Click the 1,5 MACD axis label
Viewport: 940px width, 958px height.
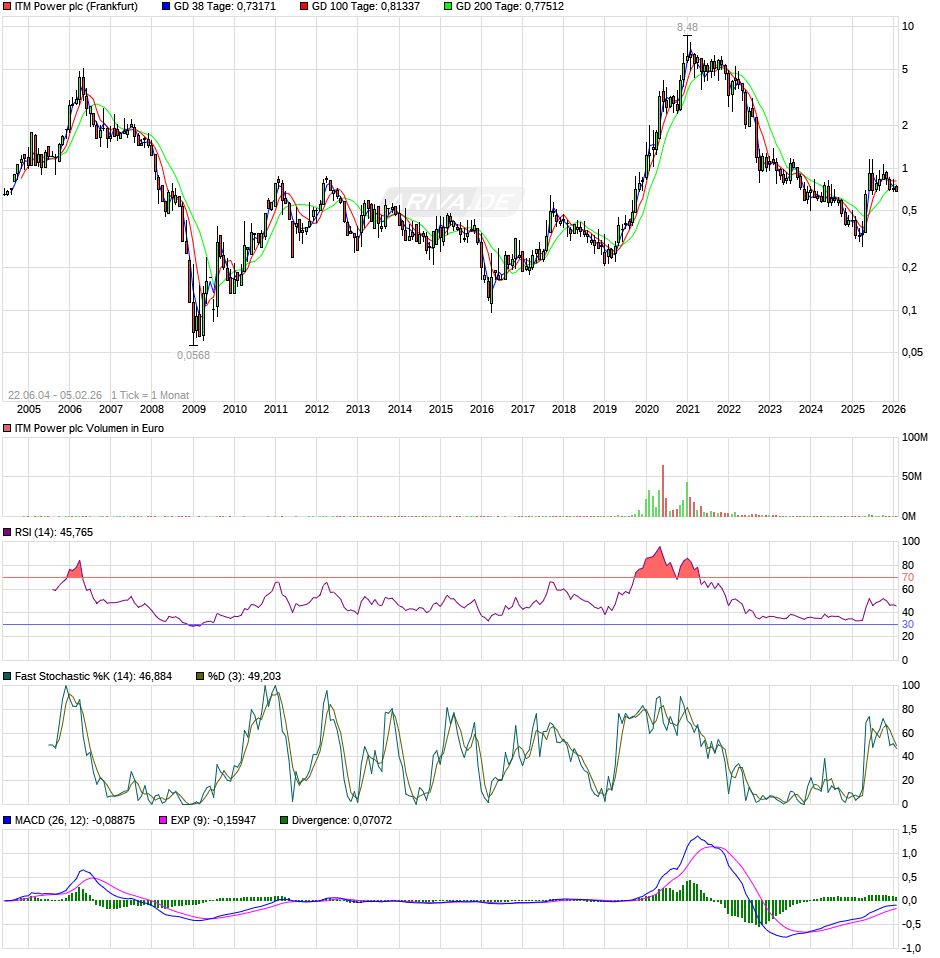coord(909,830)
